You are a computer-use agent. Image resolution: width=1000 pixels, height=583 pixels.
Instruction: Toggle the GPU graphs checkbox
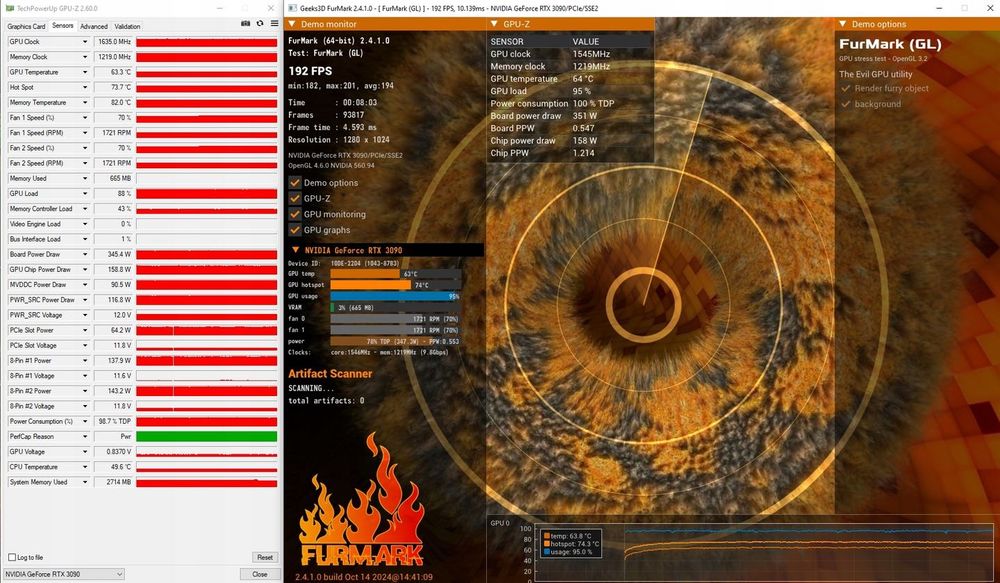click(x=295, y=230)
